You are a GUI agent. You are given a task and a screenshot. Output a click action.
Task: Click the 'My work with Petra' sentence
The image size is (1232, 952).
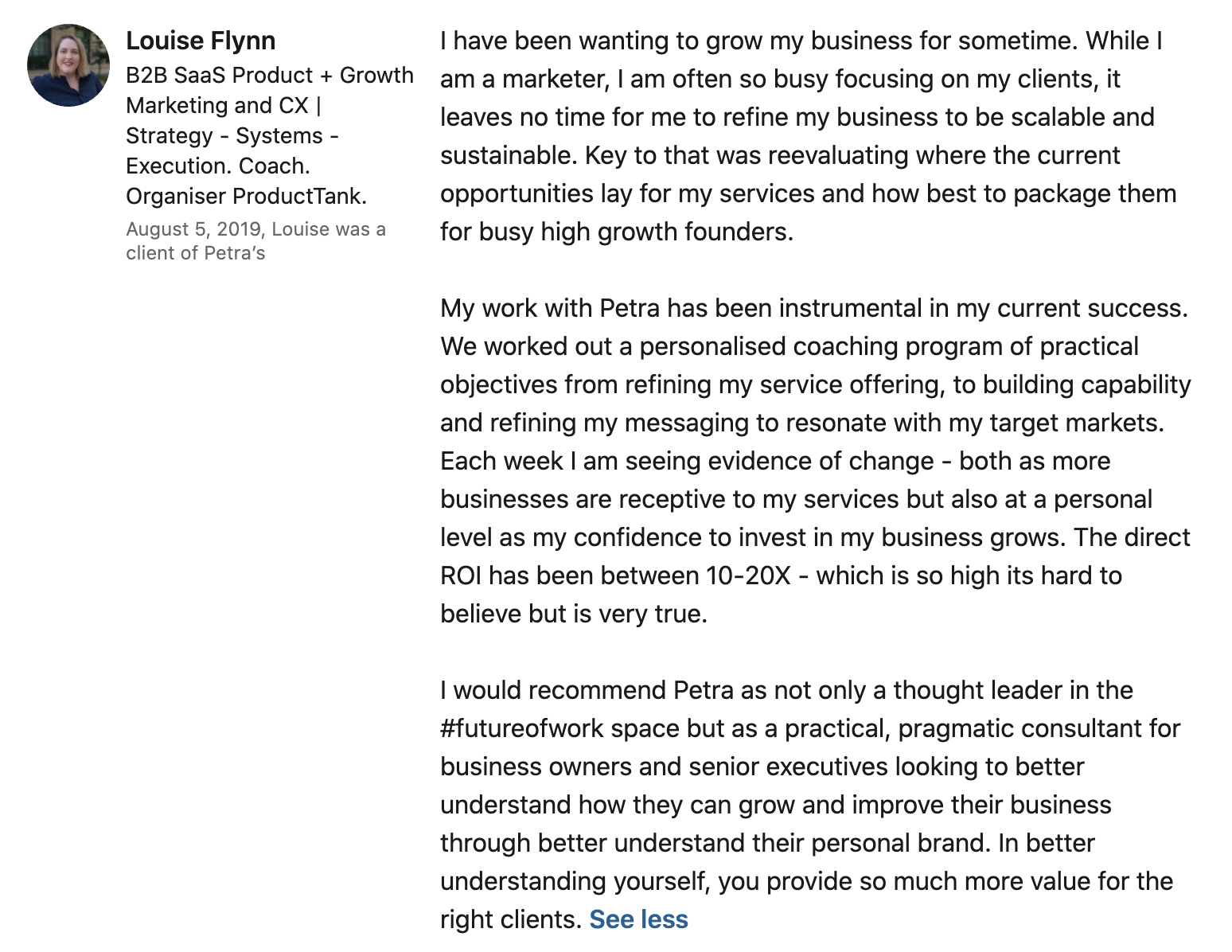pyautogui.click(x=813, y=308)
